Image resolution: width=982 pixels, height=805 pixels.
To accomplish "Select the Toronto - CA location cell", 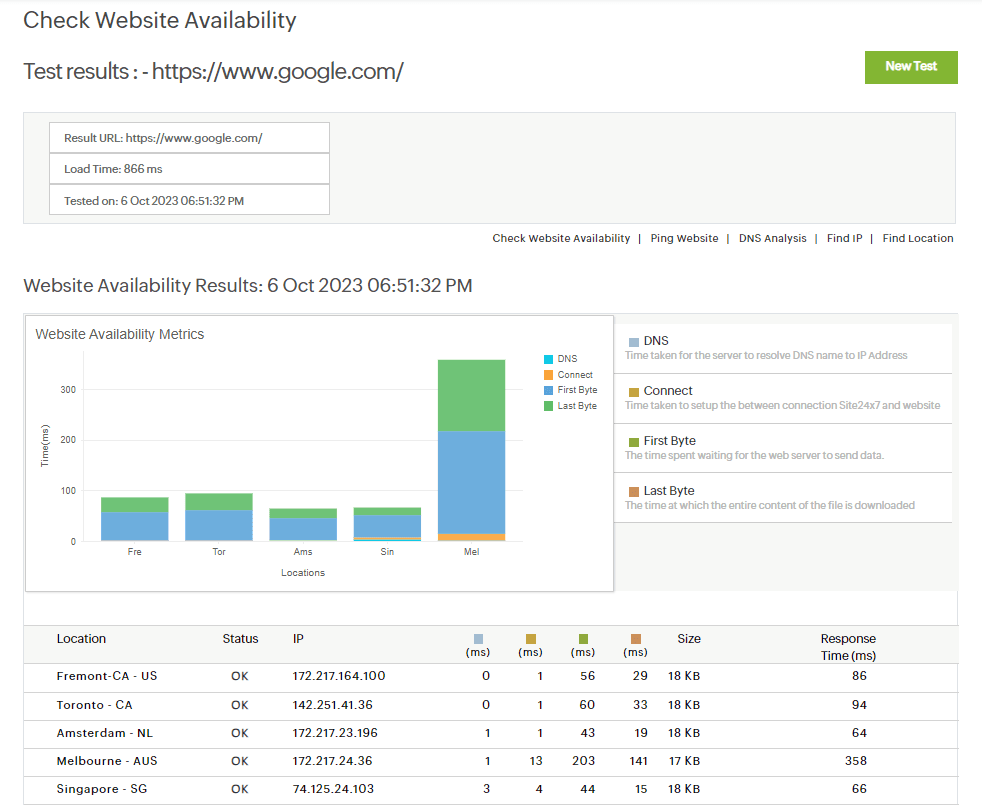I will coord(95,705).
